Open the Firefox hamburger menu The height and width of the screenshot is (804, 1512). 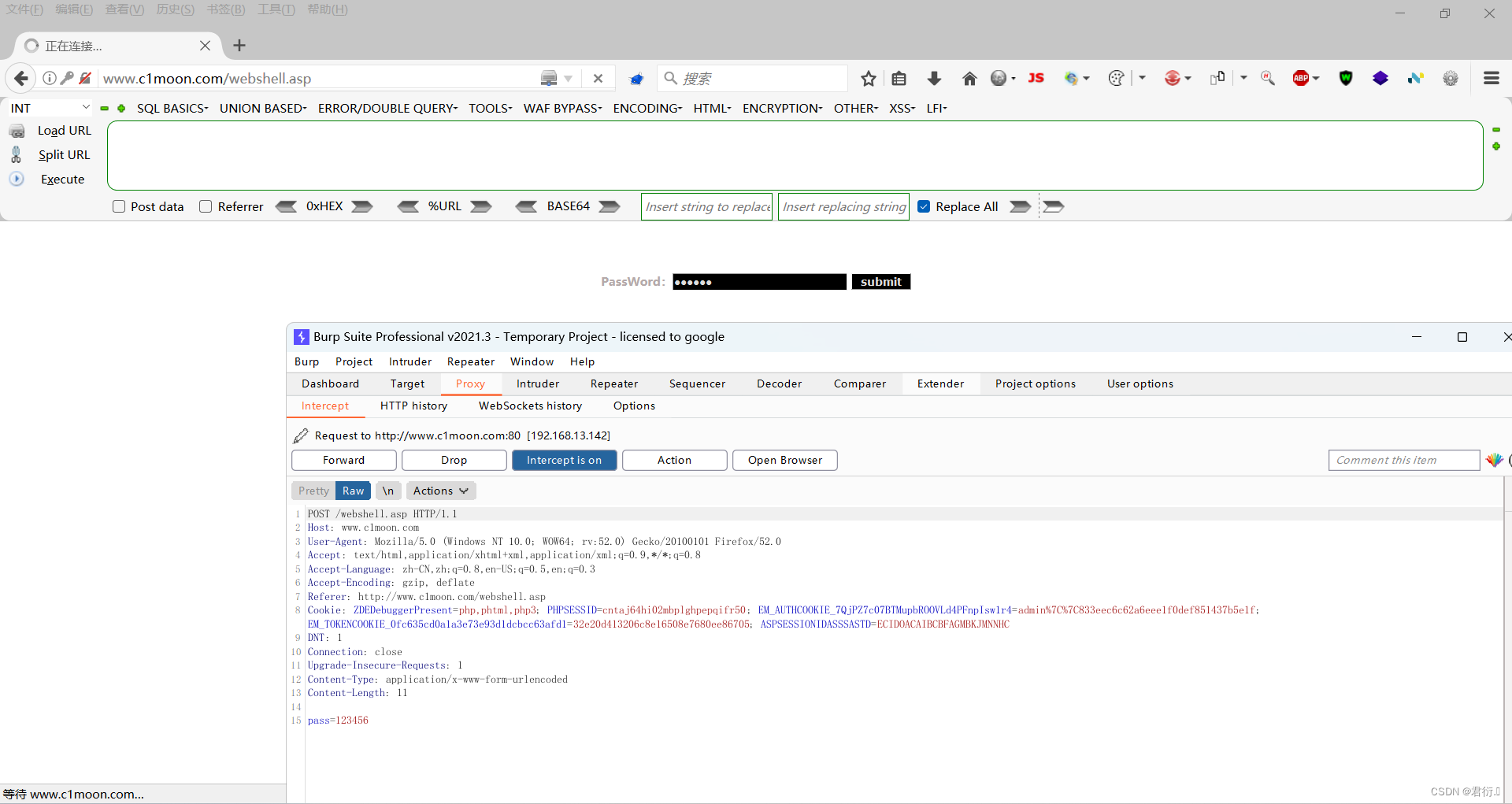click(1491, 78)
